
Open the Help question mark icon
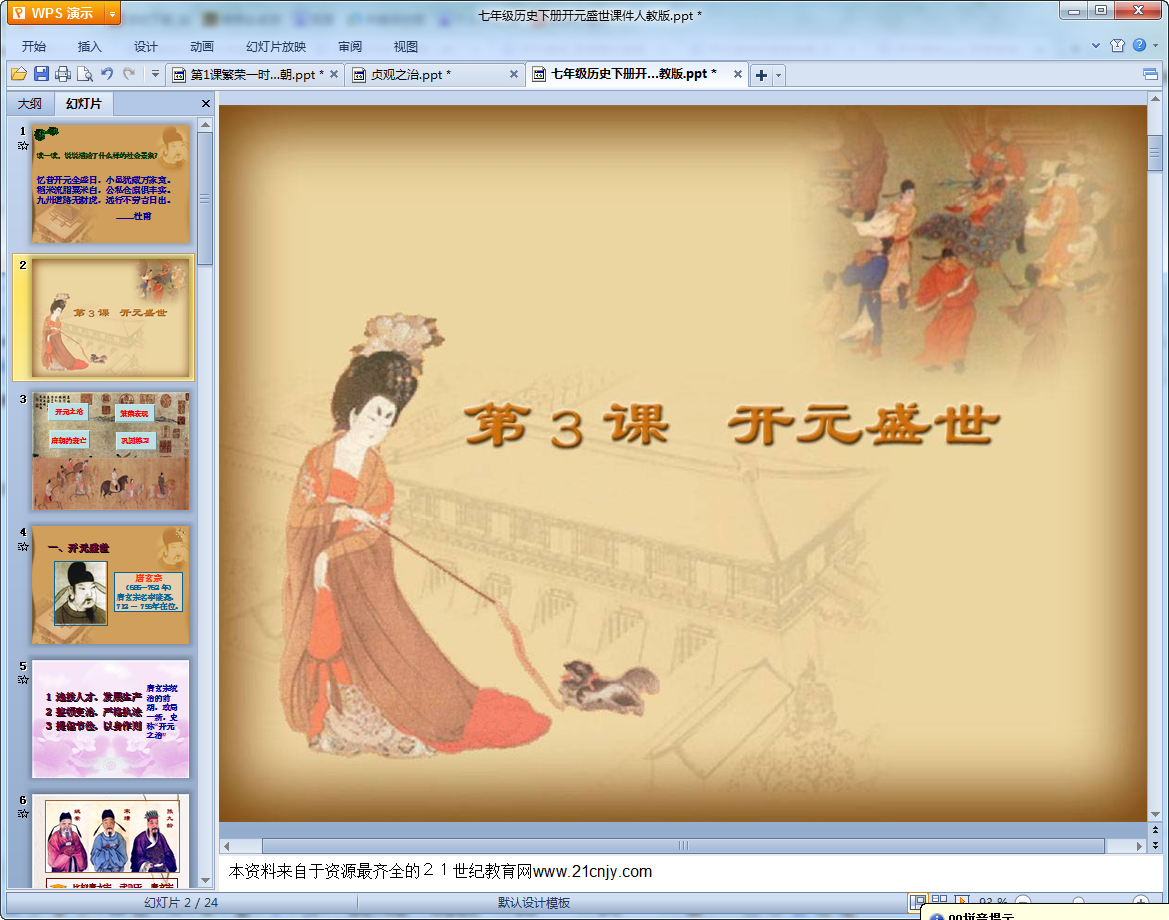point(1139,45)
